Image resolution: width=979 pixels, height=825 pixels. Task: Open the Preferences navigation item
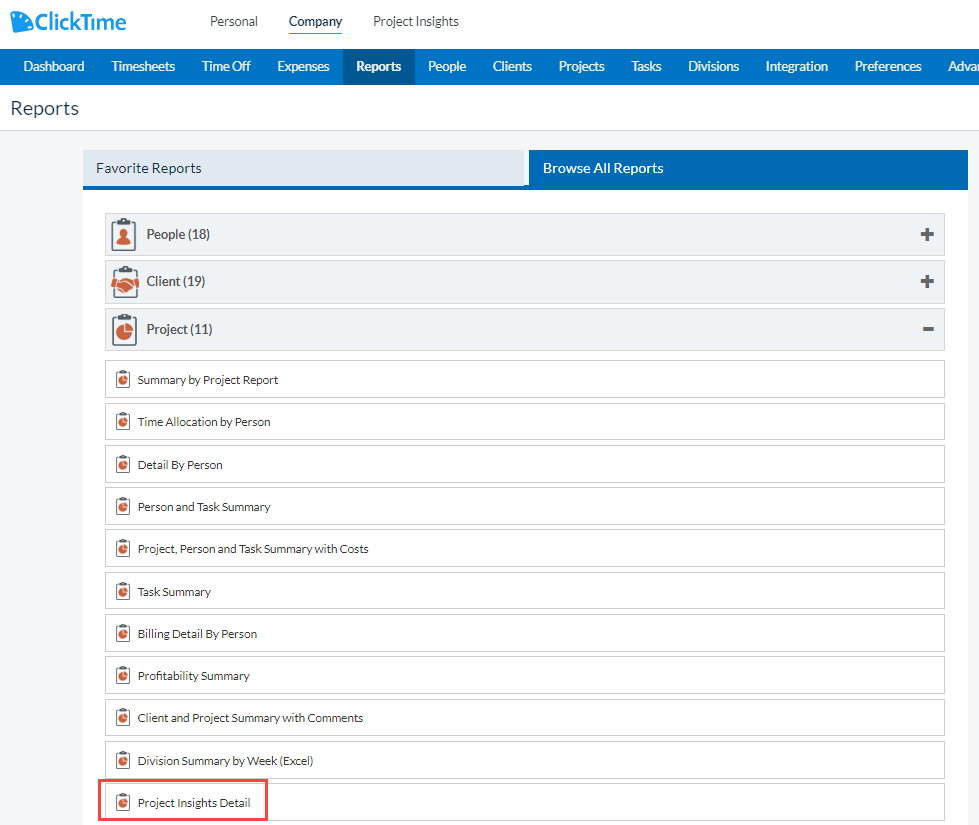pyautogui.click(x=887, y=66)
